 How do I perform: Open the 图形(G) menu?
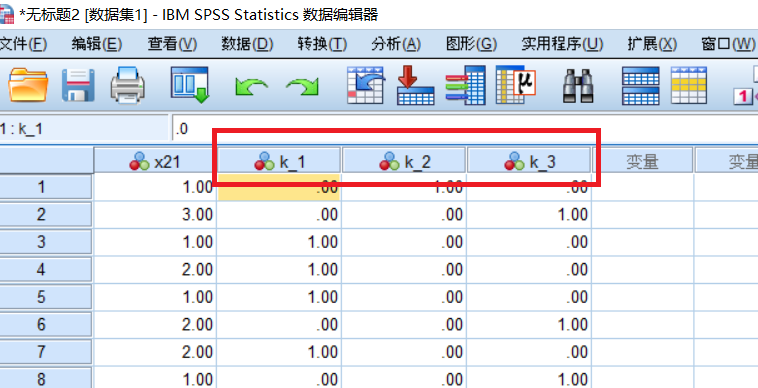(471, 44)
